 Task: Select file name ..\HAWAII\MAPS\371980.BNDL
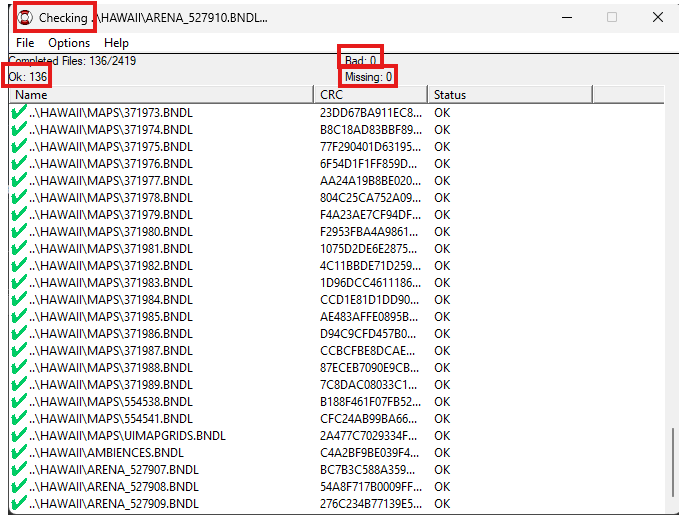(111, 232)
